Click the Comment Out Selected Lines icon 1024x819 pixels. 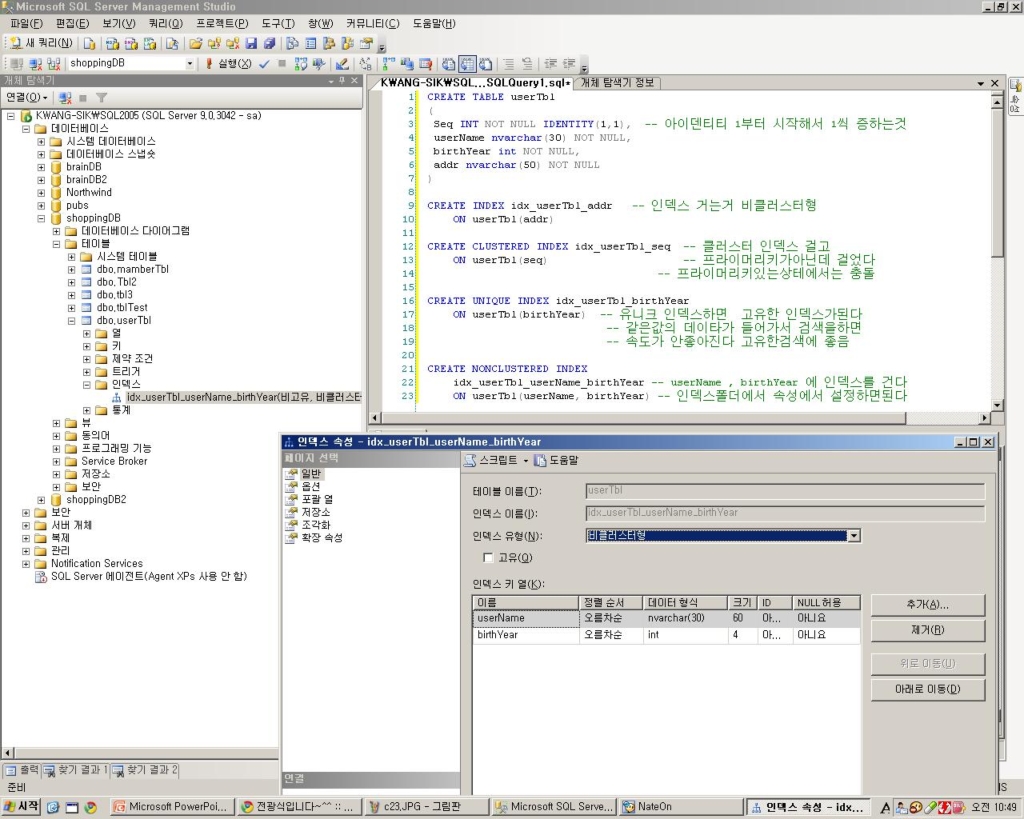click(509, 63)
